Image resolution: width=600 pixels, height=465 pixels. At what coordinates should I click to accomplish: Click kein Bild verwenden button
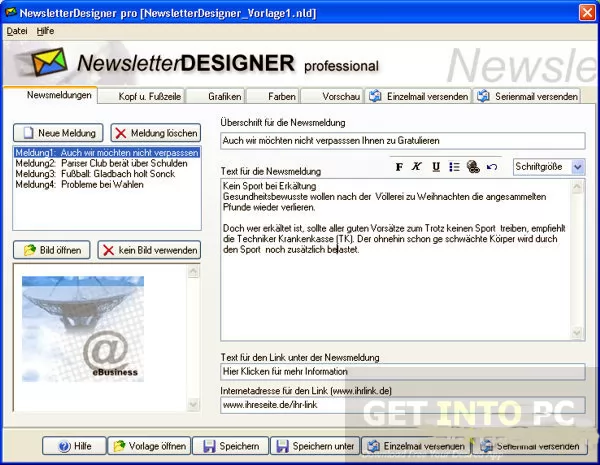[x=149, y=250]
